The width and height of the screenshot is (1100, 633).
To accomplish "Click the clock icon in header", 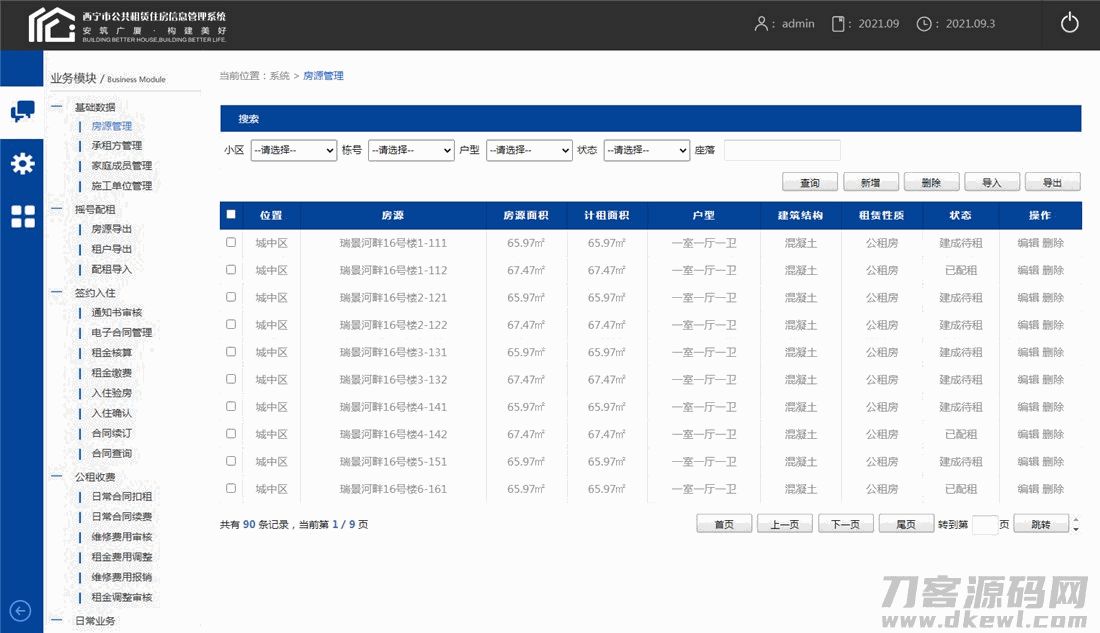I will tap(924, 24).
